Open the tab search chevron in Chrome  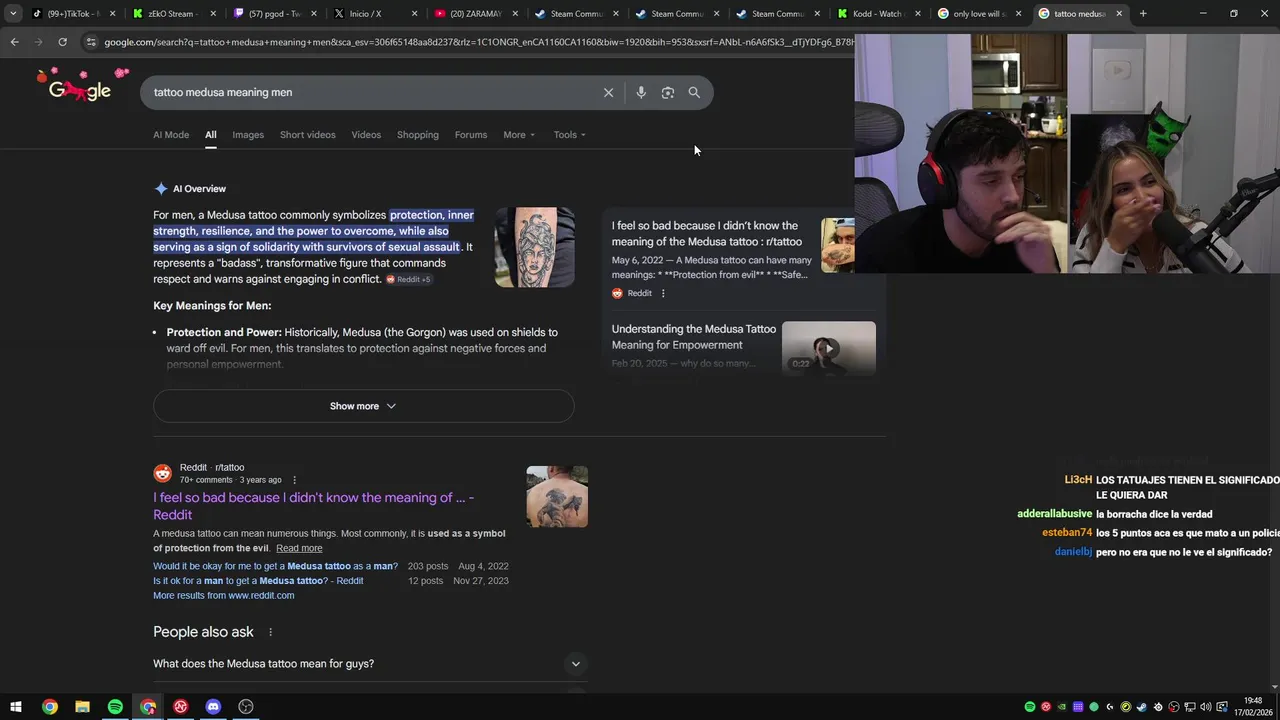click(x=13, y=14)
